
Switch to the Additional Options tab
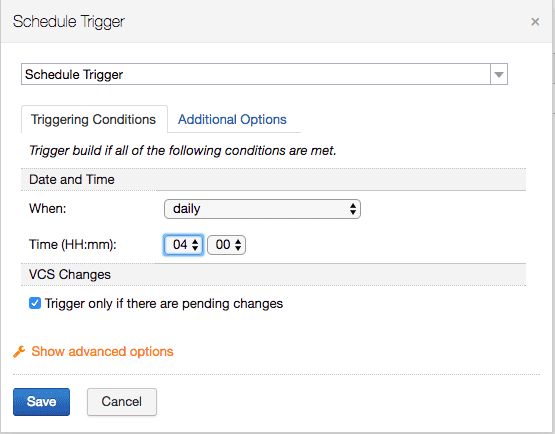tap(232, 119)
